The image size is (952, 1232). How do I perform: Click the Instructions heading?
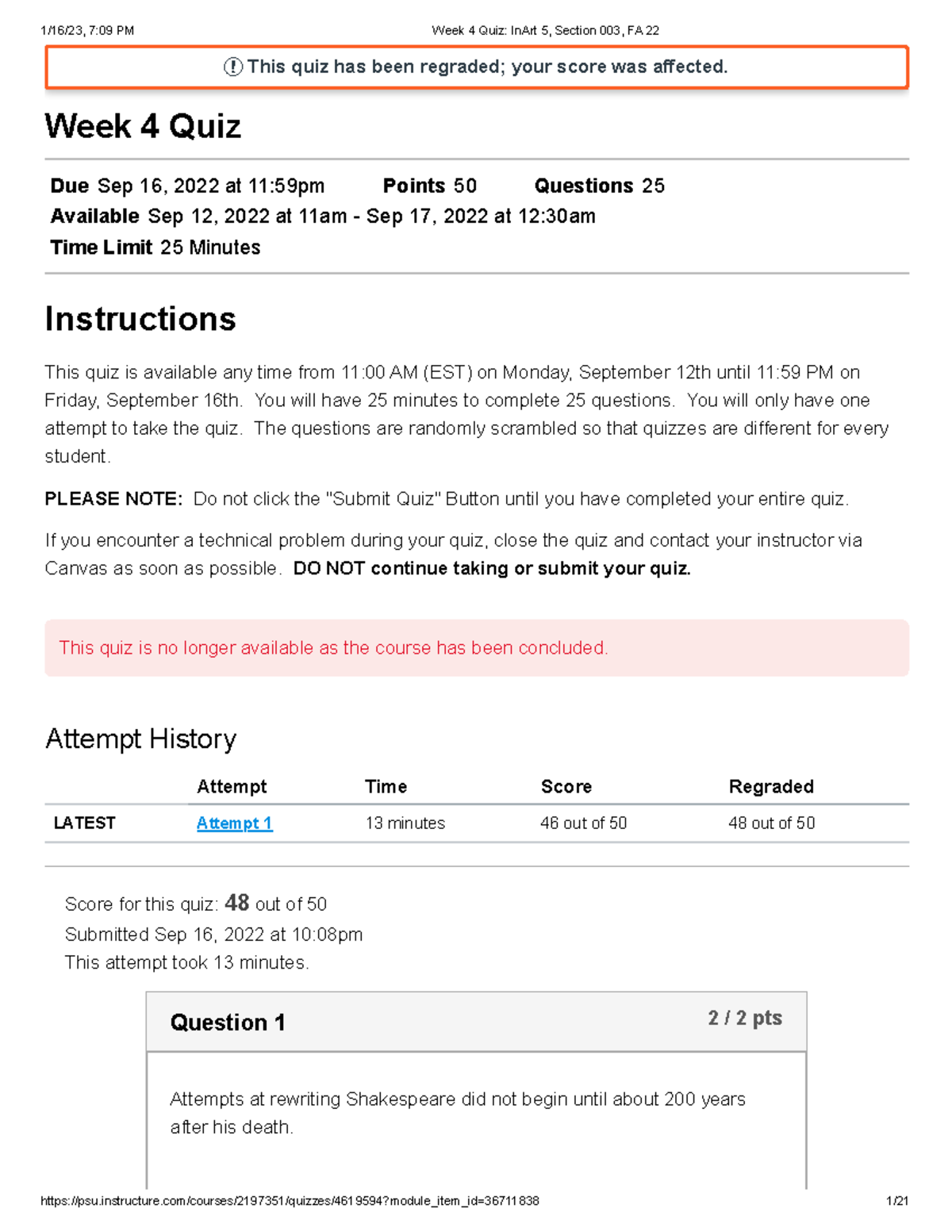click(140, 319)
